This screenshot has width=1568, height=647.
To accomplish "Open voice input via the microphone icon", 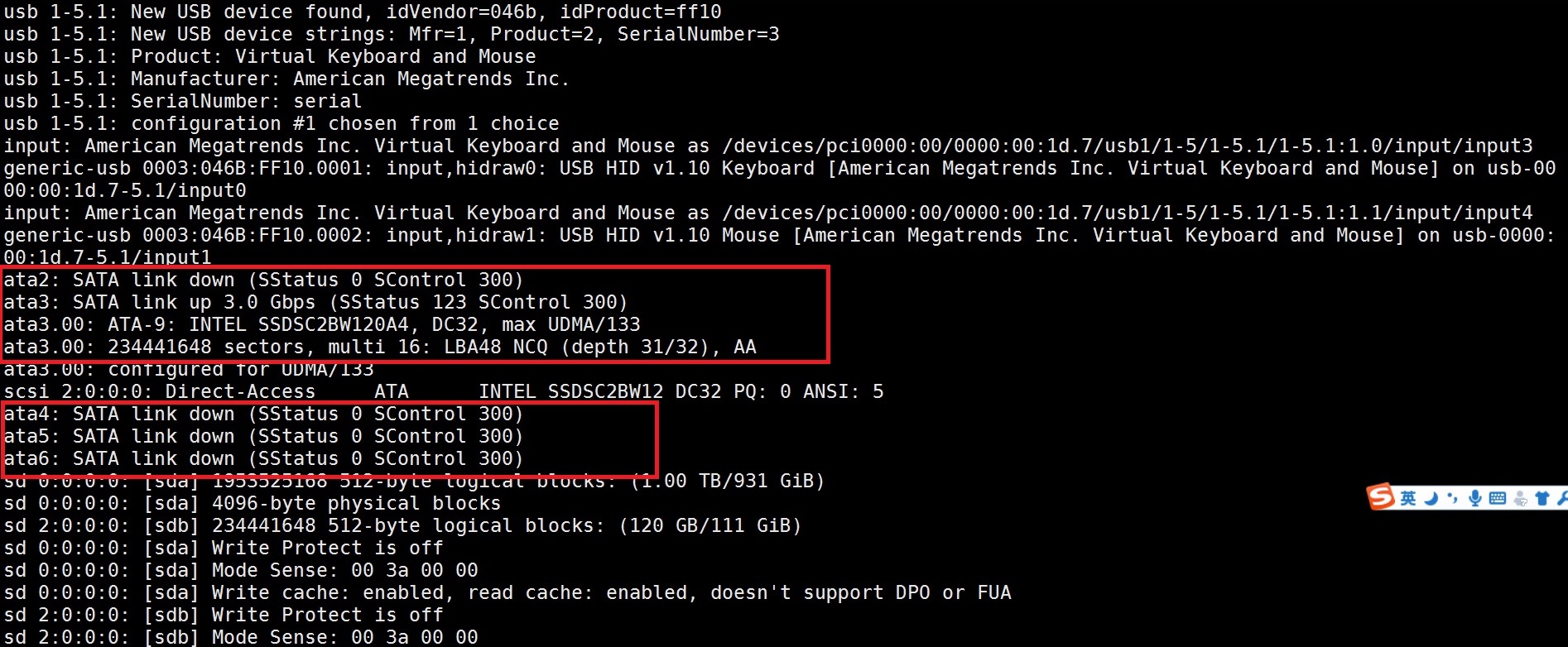I will tap(1475, 498).
